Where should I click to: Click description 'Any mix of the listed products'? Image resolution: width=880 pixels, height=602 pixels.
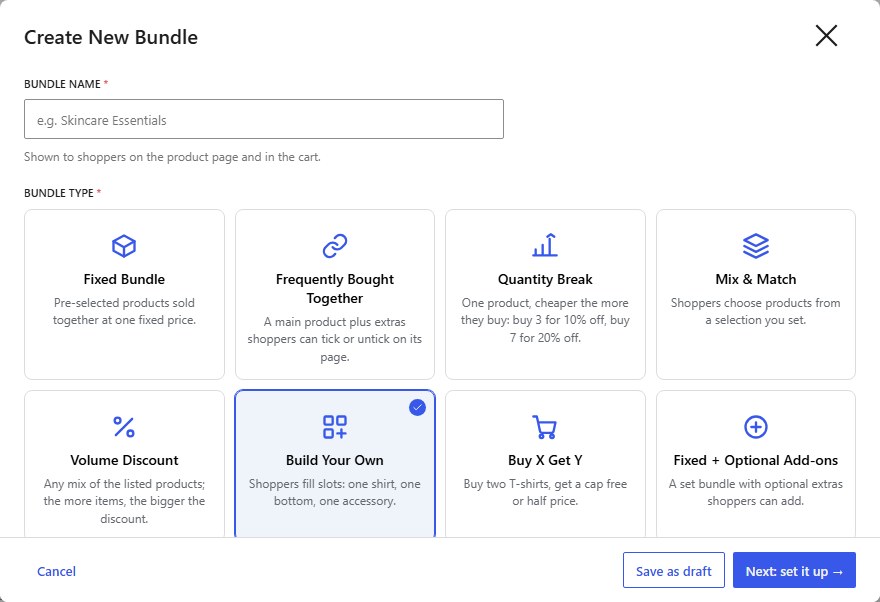(x=124, y=501)
